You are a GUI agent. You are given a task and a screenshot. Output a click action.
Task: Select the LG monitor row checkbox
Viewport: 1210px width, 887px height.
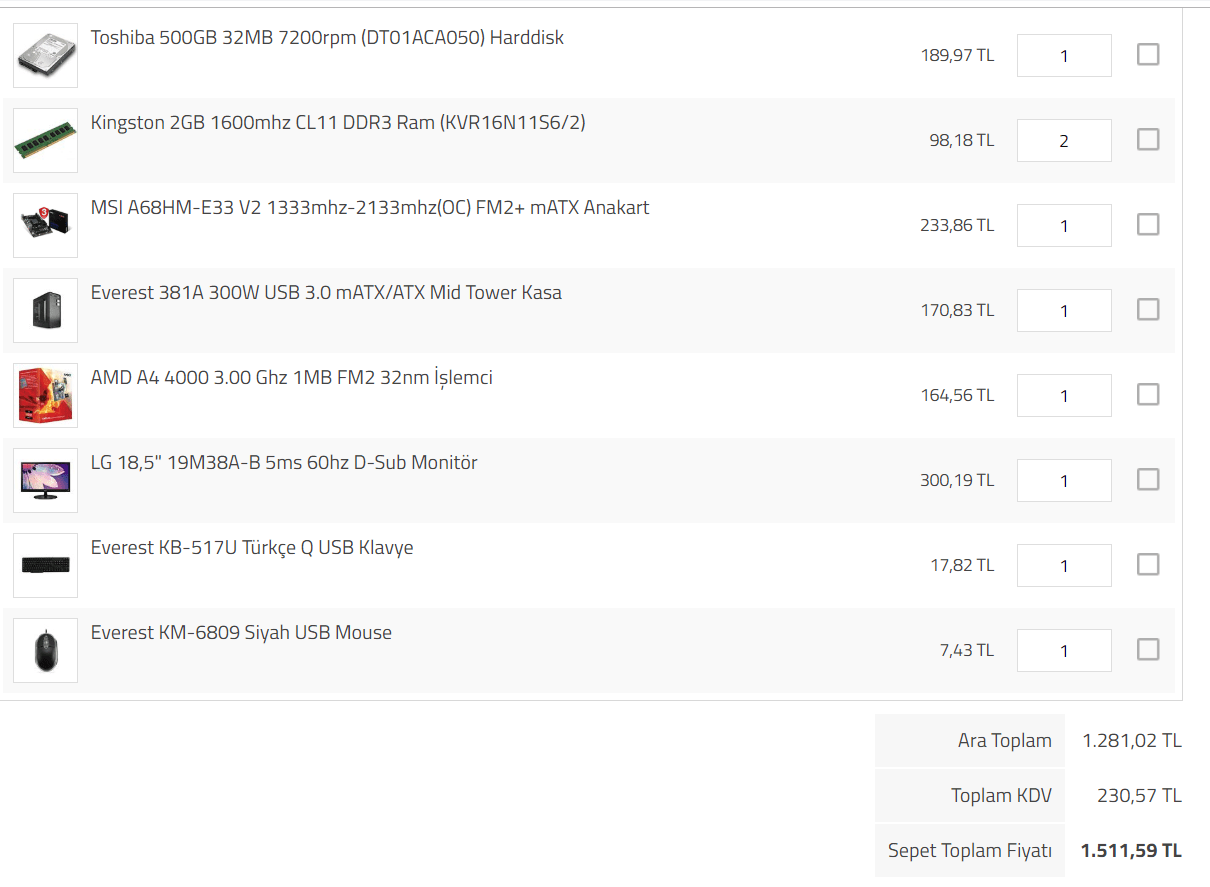point(1148,480)
